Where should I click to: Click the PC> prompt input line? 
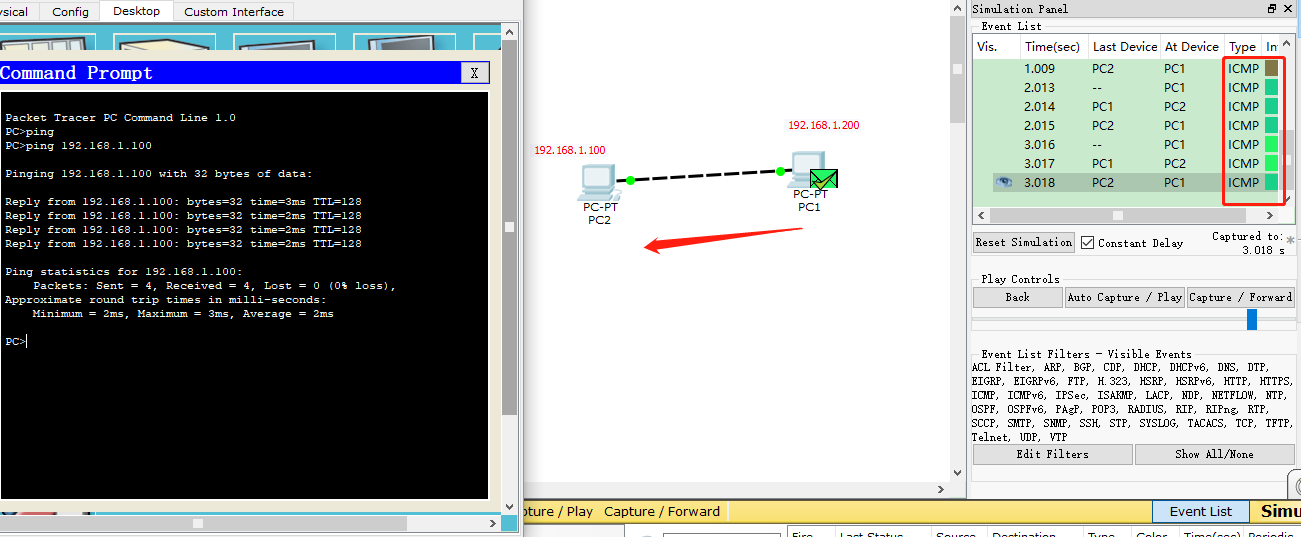pos(16,342)
